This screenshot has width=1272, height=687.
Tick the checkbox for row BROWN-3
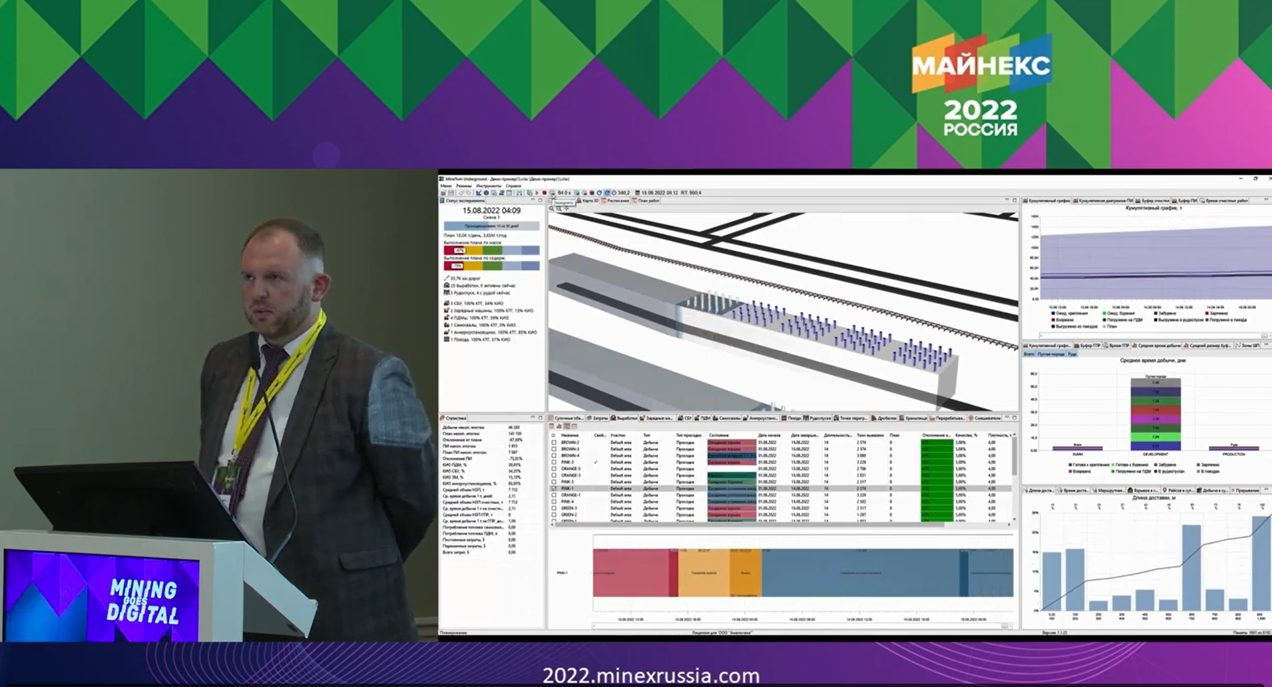pos(554,449)
